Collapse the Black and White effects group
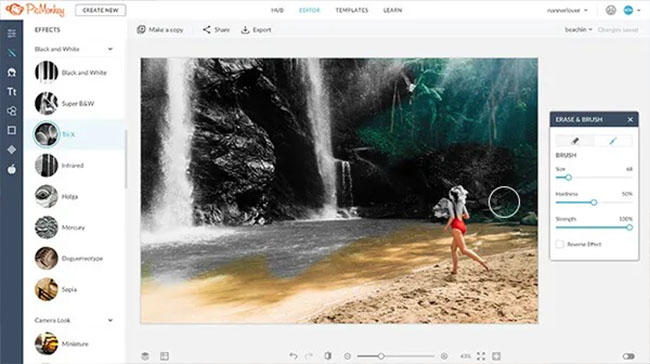This screenshot has width=650, height=364. point(110,49)
